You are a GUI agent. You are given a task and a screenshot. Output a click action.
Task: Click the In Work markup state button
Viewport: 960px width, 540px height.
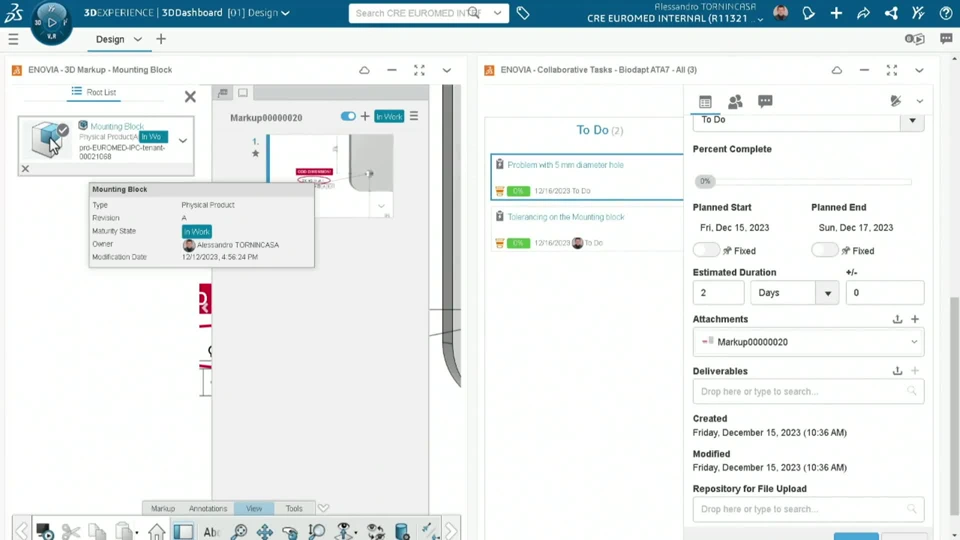click(x=389, y=116)
